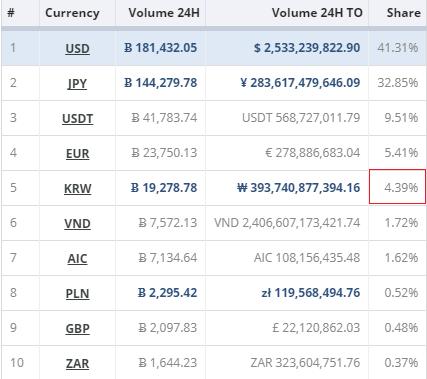
Task: Open the JPY currency link
Action: click(77, 83)
